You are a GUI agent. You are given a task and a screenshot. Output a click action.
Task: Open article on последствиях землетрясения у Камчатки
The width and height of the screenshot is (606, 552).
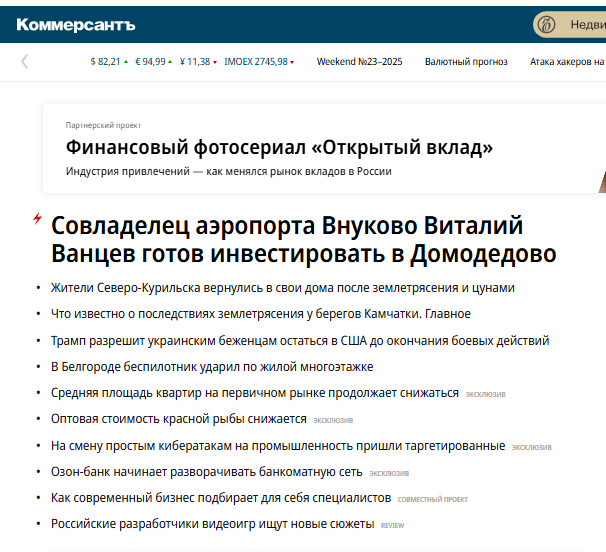pyautogui.click(x=261, y=314)
